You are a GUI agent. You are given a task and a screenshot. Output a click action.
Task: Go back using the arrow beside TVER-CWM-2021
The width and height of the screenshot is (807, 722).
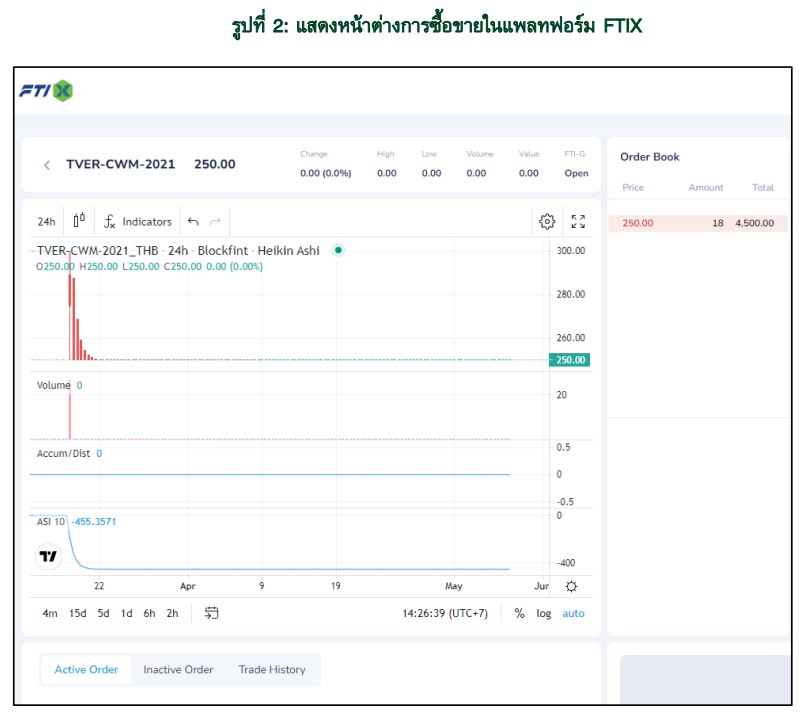coord(47,165)
